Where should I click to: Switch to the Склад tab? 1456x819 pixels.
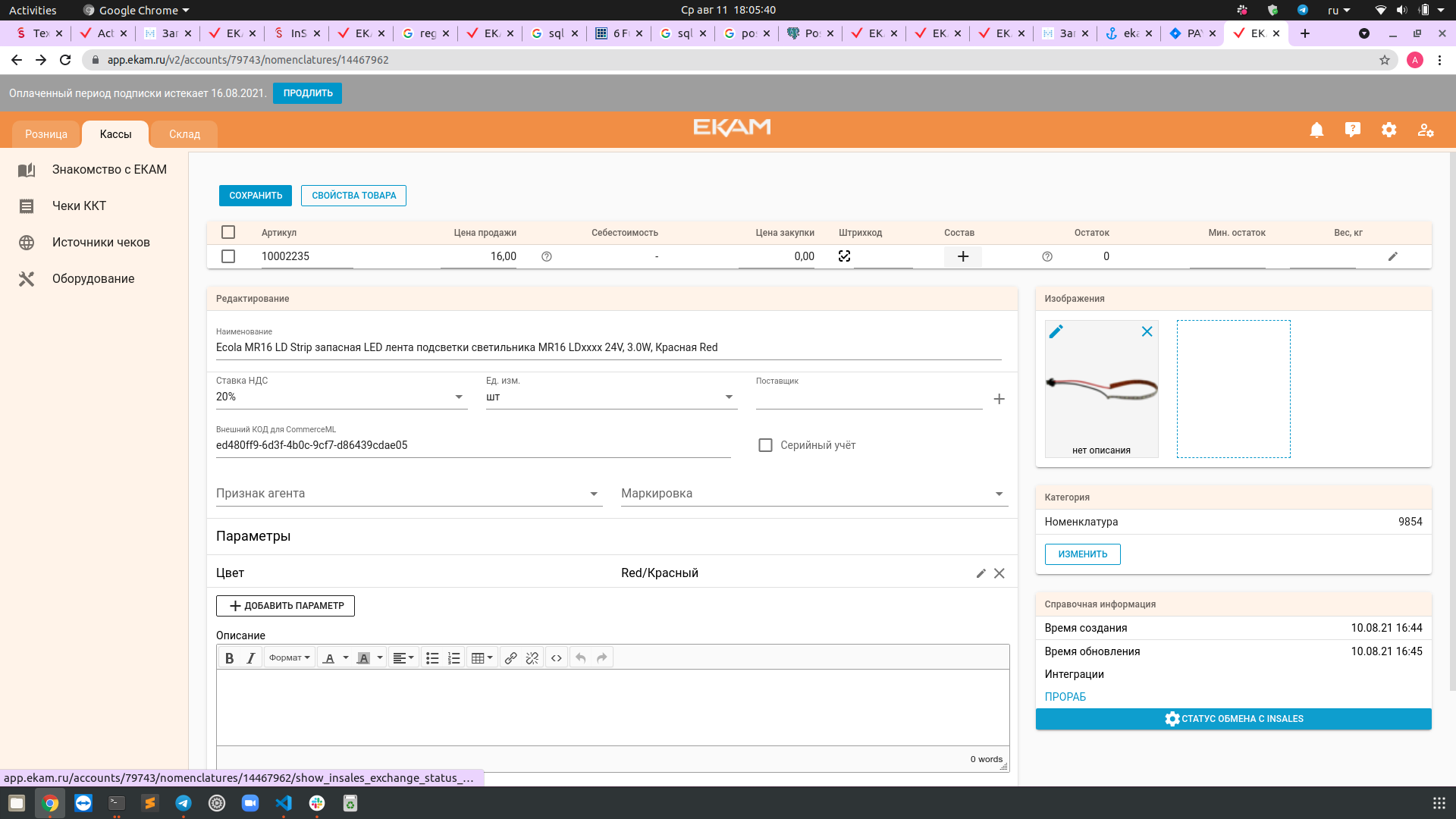(x=184, y=134)
